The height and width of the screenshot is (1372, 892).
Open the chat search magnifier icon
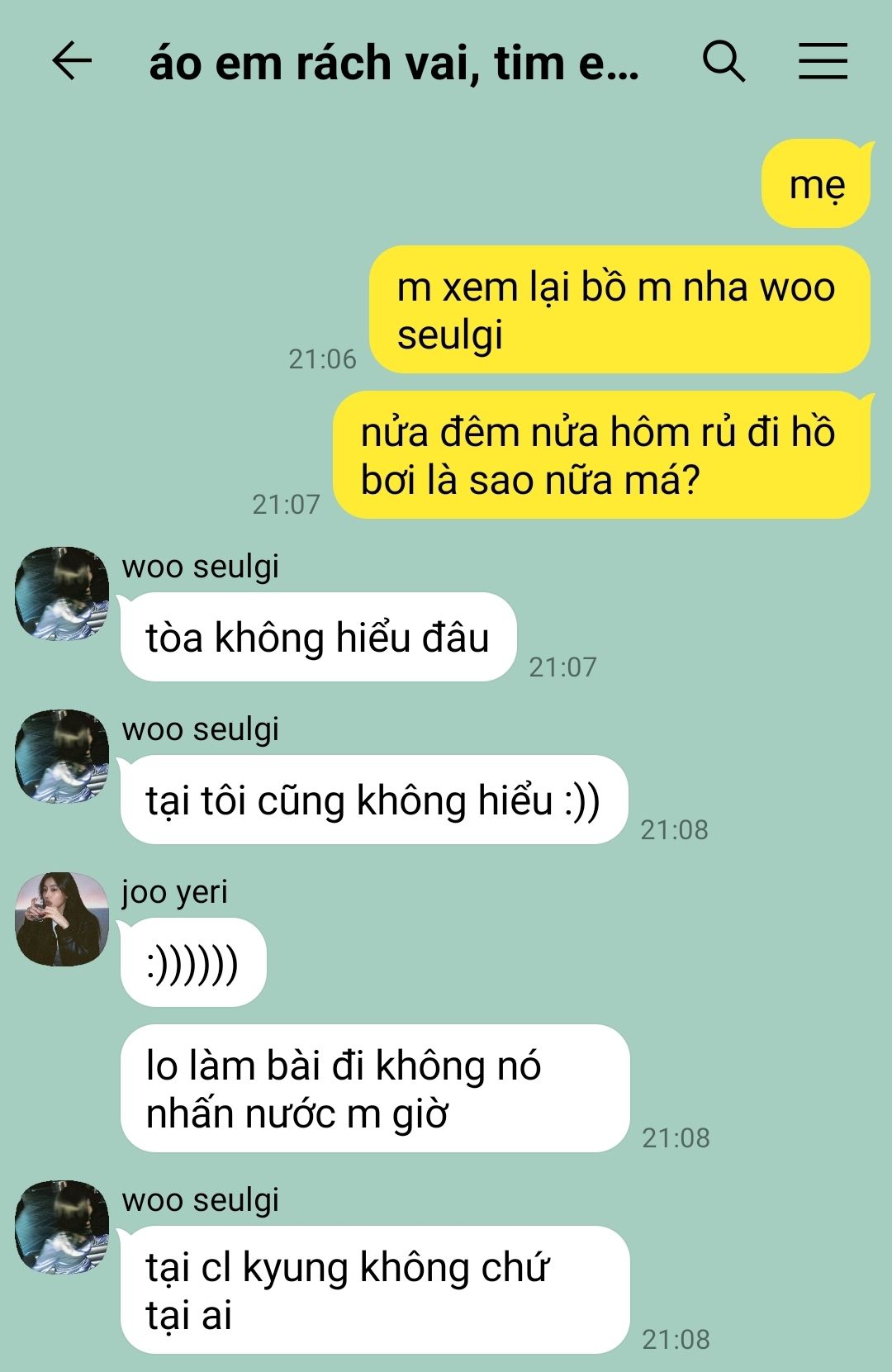point(724,61)
